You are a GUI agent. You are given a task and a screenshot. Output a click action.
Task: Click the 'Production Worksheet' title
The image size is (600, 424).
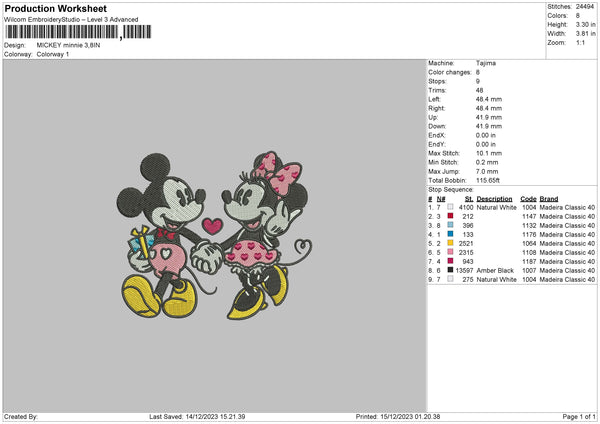coord(55,8)
